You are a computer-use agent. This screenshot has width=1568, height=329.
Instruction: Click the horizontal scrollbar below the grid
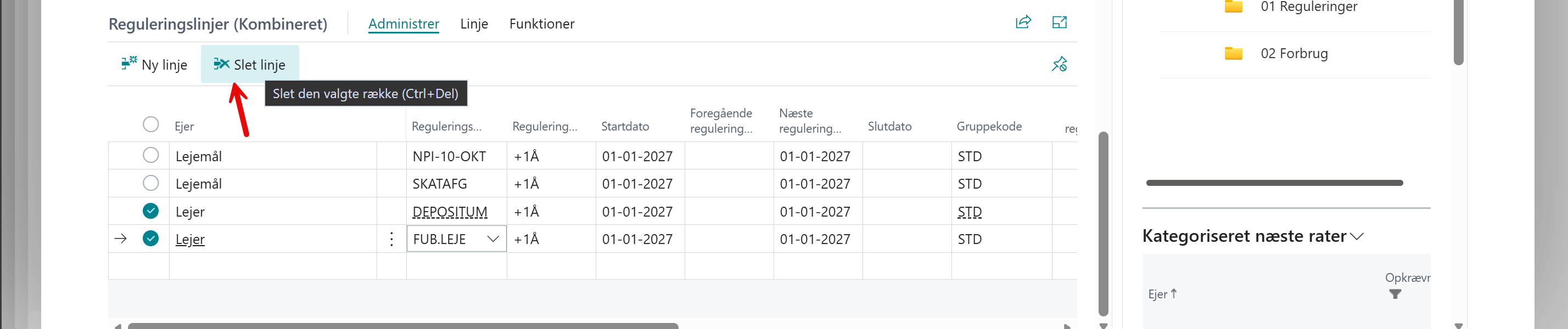(403, 326)
